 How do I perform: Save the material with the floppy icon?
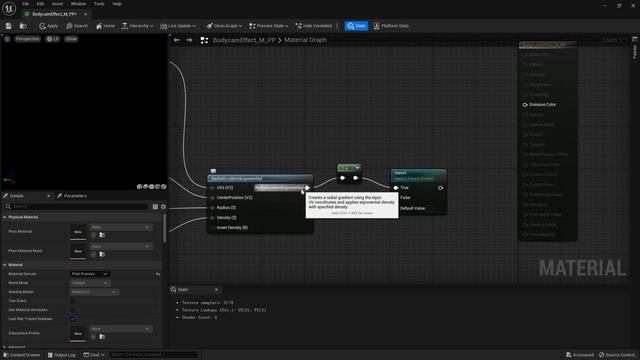click(9, 26)
